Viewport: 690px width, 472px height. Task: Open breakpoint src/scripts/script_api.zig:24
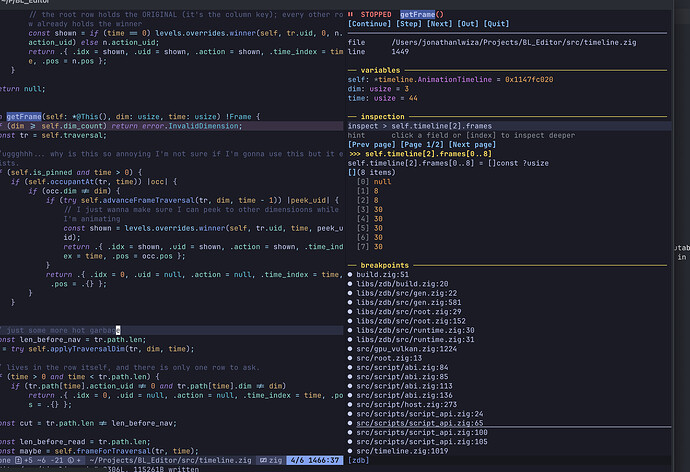(x=420, y=413)
